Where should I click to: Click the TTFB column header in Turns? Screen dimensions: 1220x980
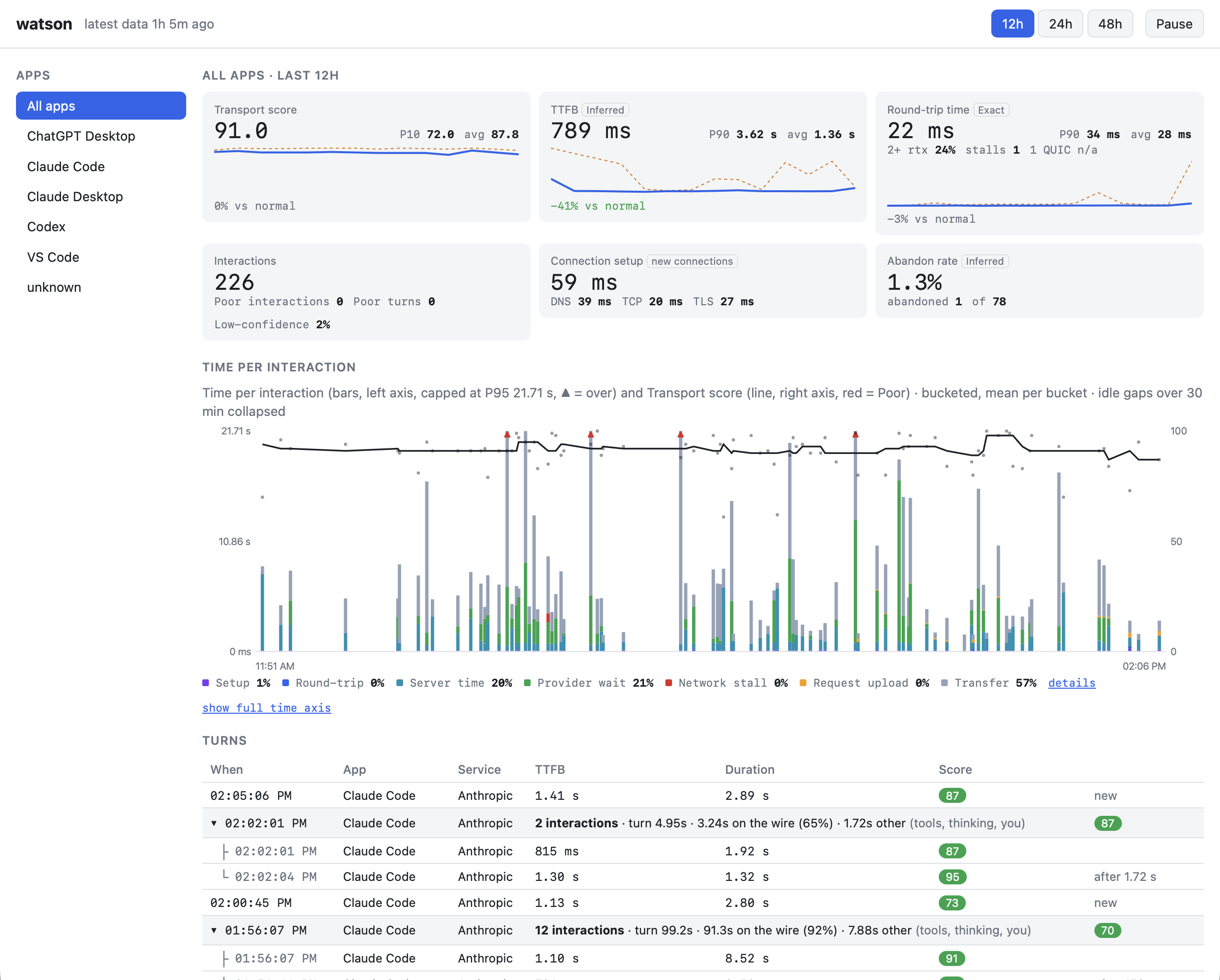[549, 769]
